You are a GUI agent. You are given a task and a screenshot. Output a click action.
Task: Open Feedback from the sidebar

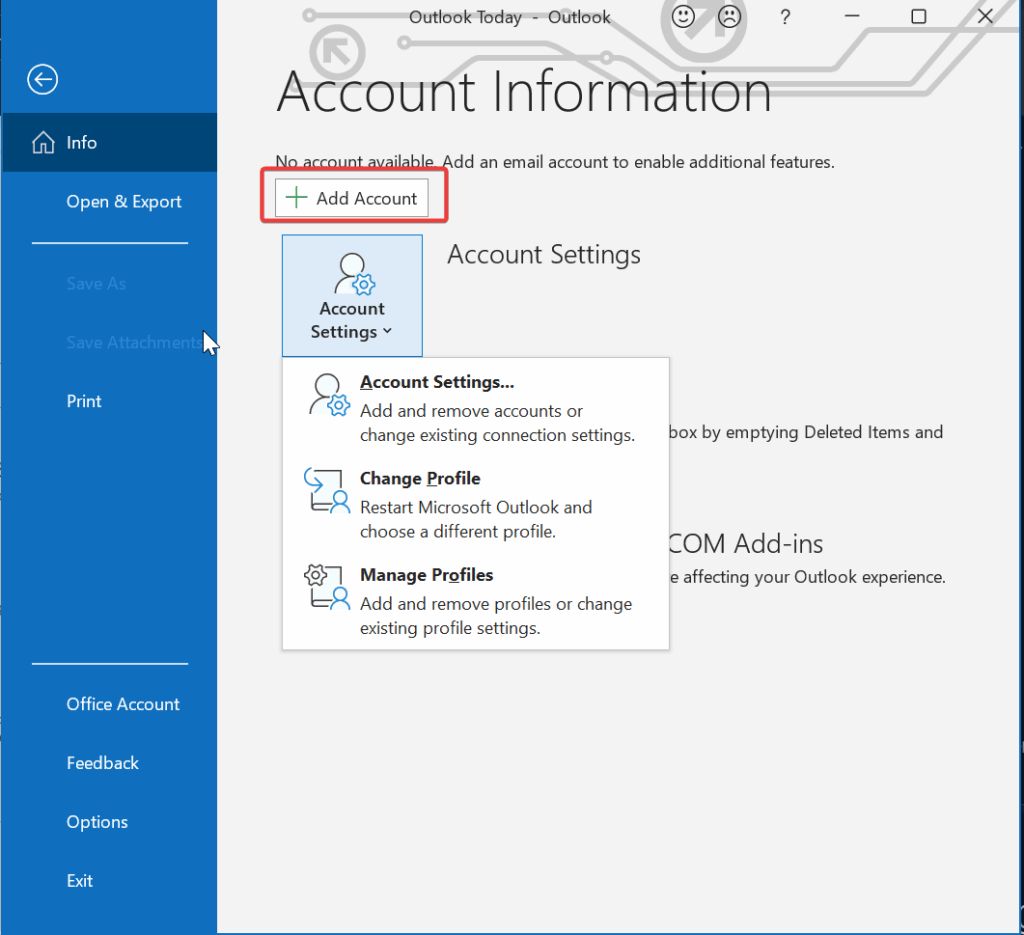(x=102, y=763)
